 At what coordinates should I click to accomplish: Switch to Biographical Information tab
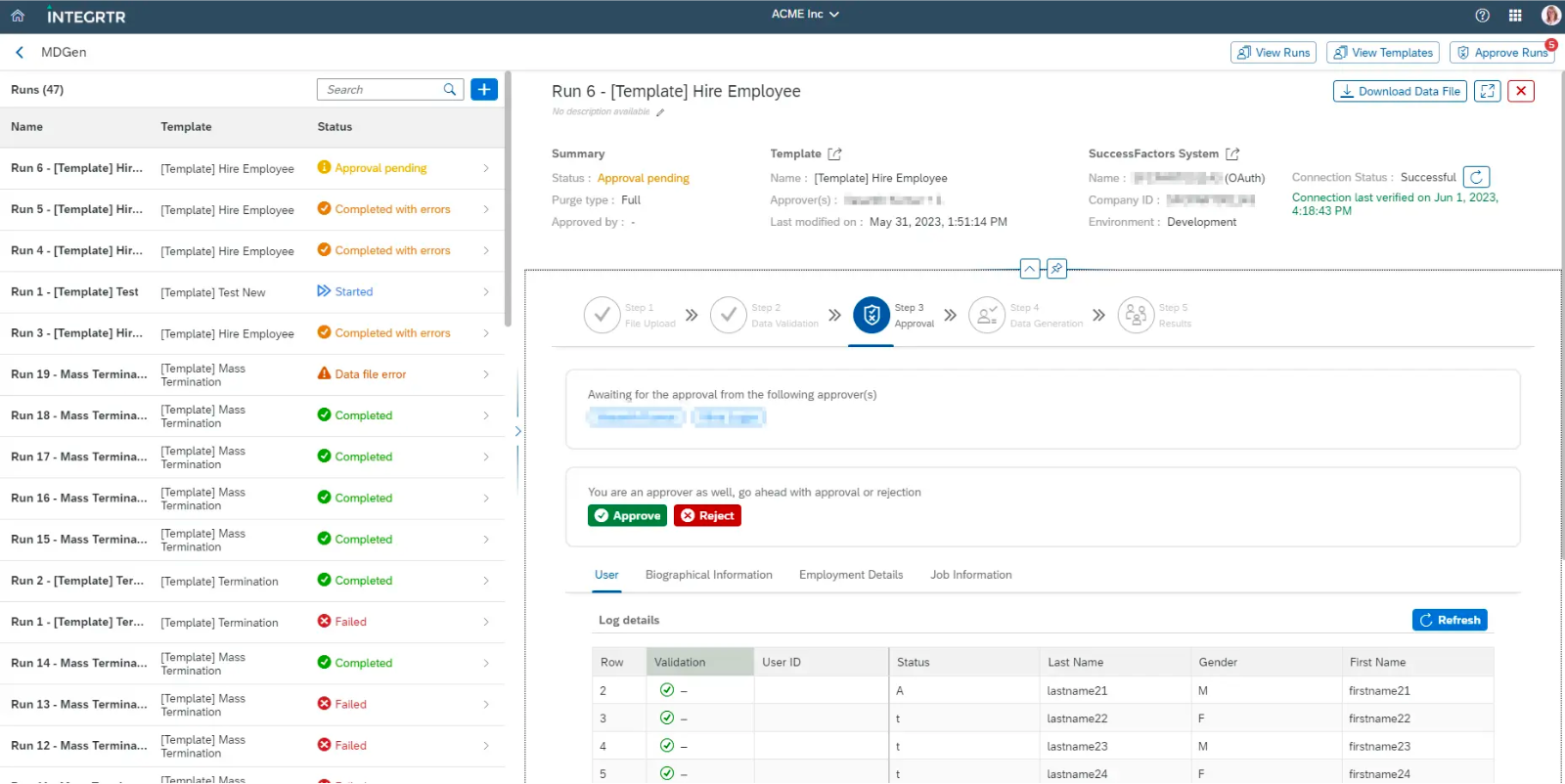pyautogui.click(x=708, y=575)
